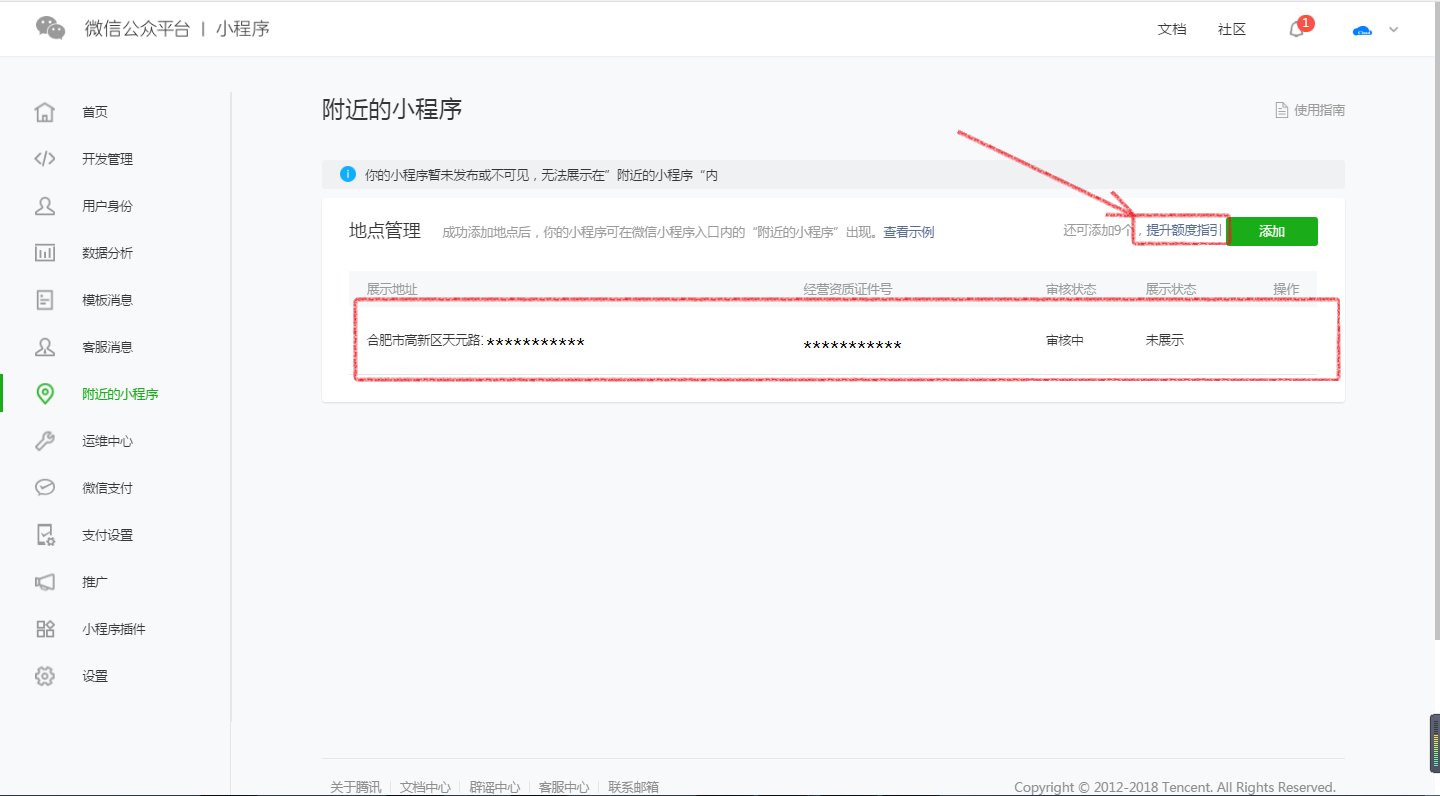Click the 设置 settings gear icon
This screenshot has height=796, width=1440.
click(44, 675)
